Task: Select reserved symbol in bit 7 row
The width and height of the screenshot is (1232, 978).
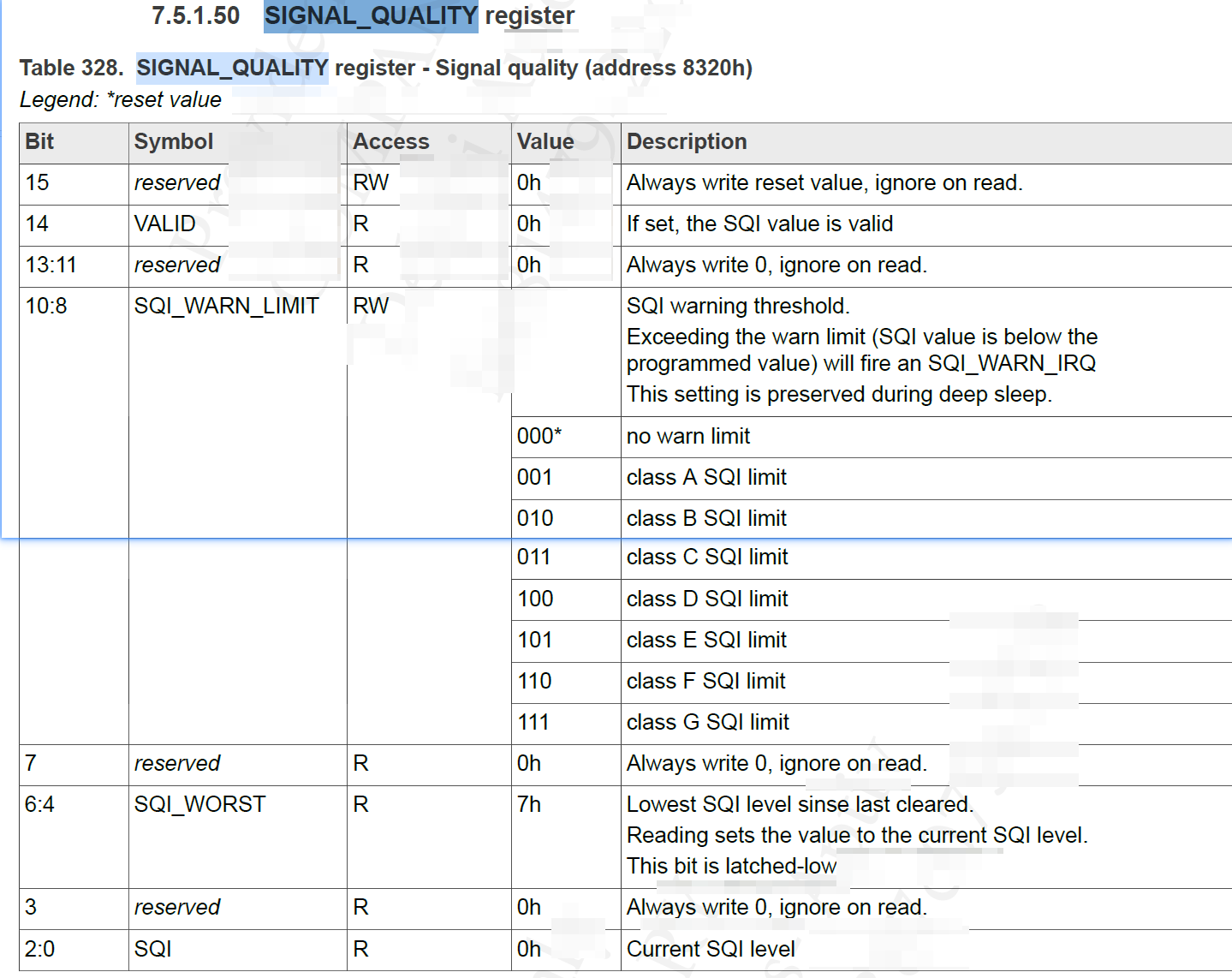Action: [x=177, y=763]
